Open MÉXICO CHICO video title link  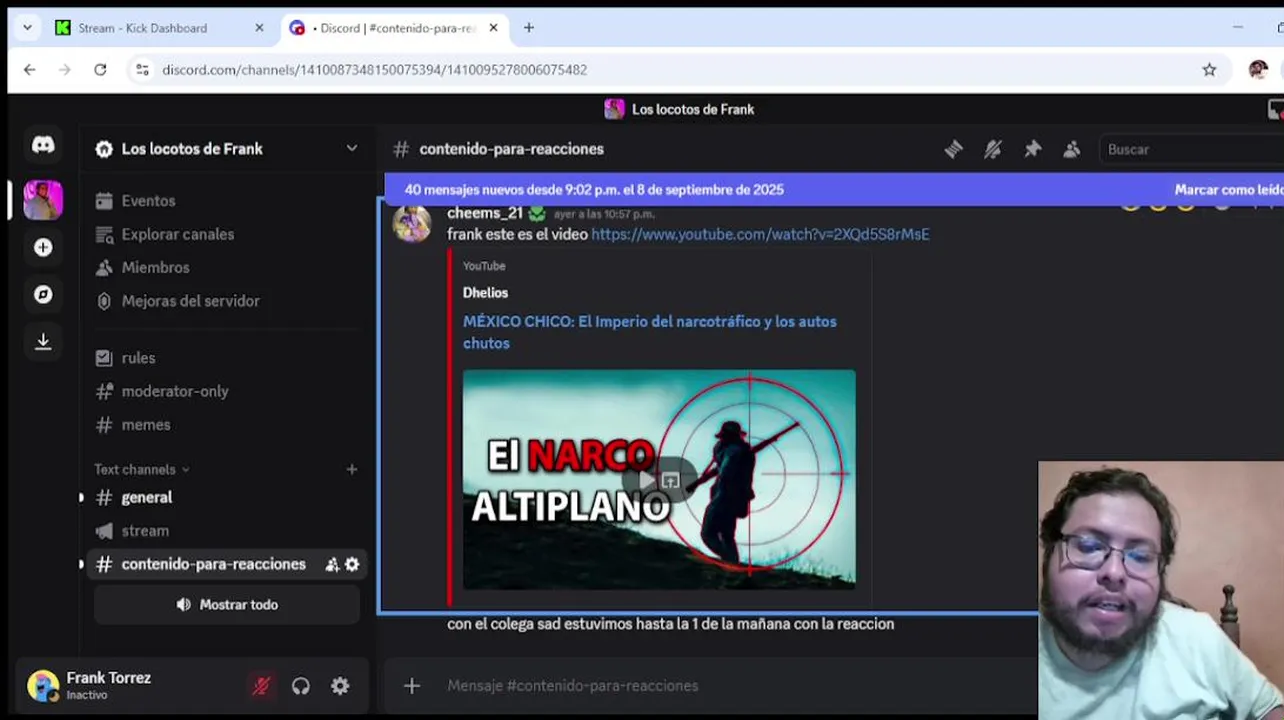click(650, 332)
